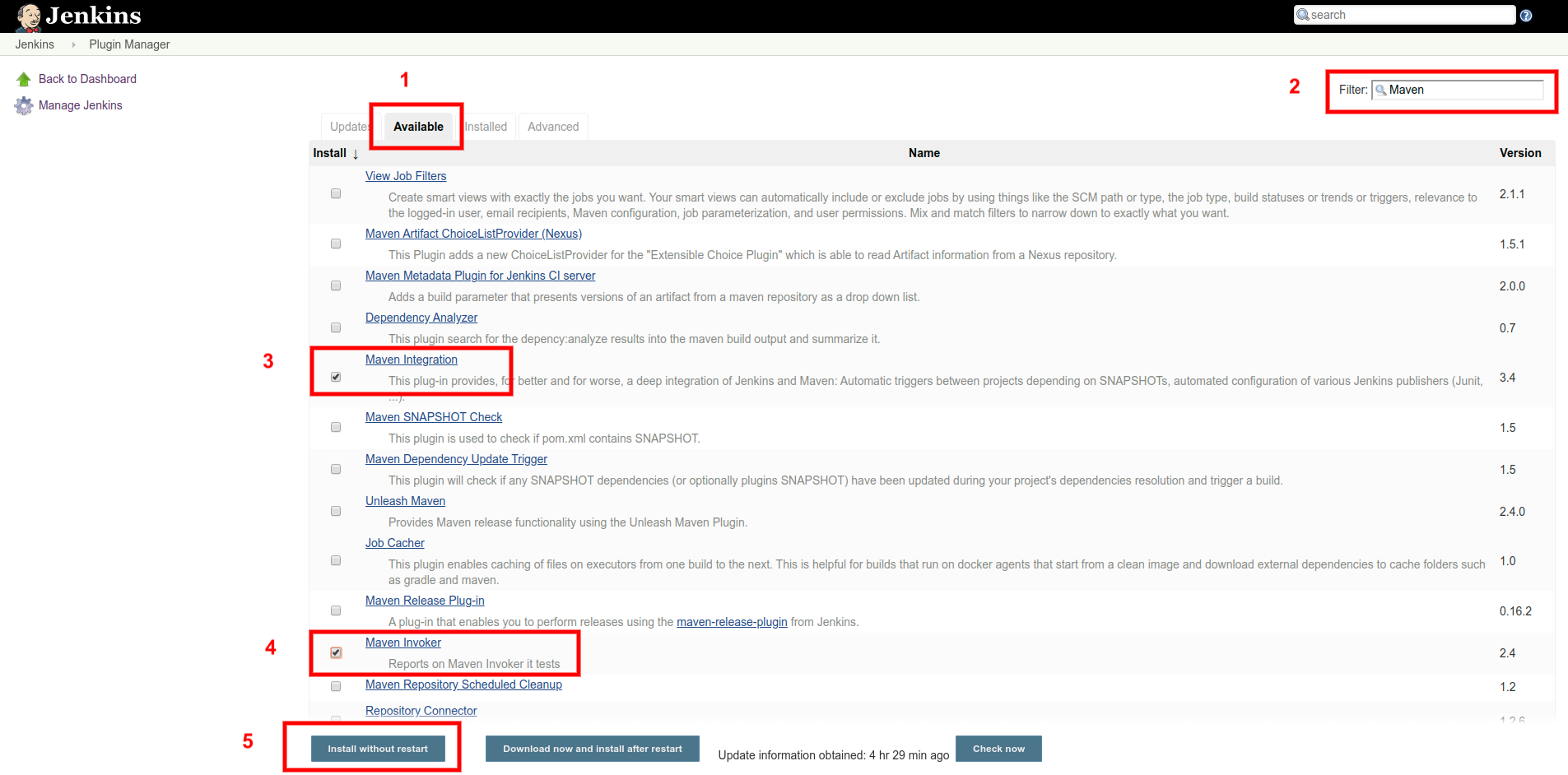
Task: Tick the Dependency Analyzer checkbox
Action: [x=336, y=328]
